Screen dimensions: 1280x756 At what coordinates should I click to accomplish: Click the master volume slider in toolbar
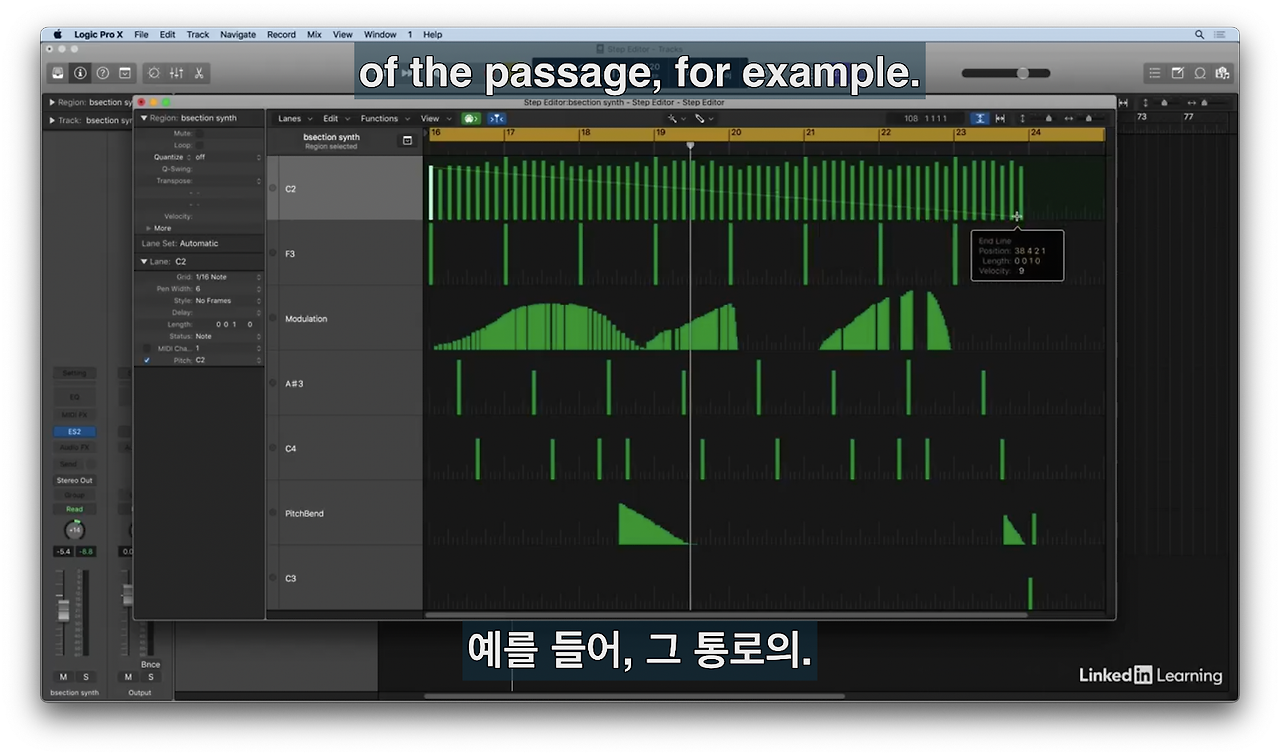1006,73
